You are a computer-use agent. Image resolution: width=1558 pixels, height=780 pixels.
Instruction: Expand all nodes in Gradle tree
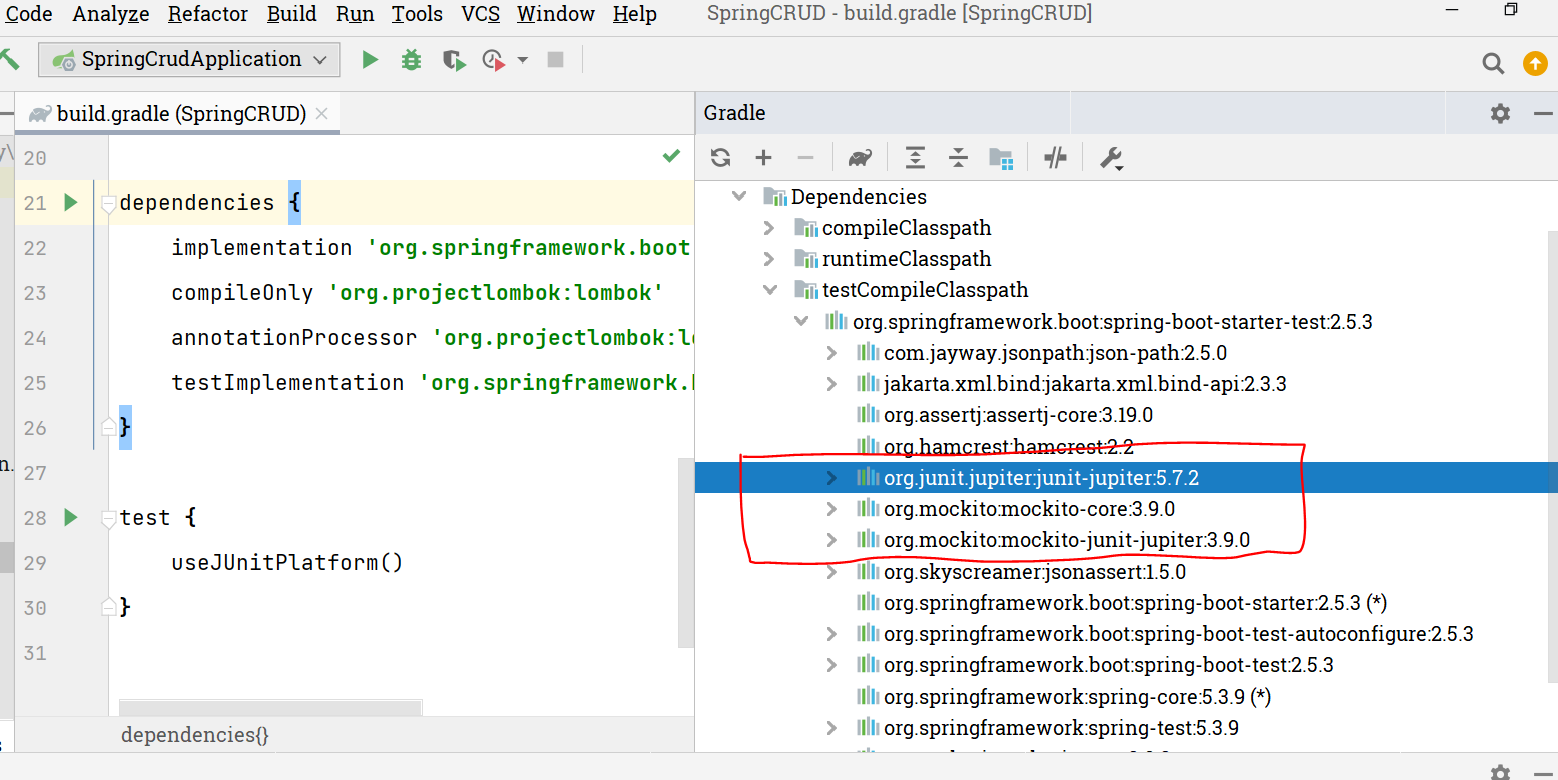click(x=915, y=157)
